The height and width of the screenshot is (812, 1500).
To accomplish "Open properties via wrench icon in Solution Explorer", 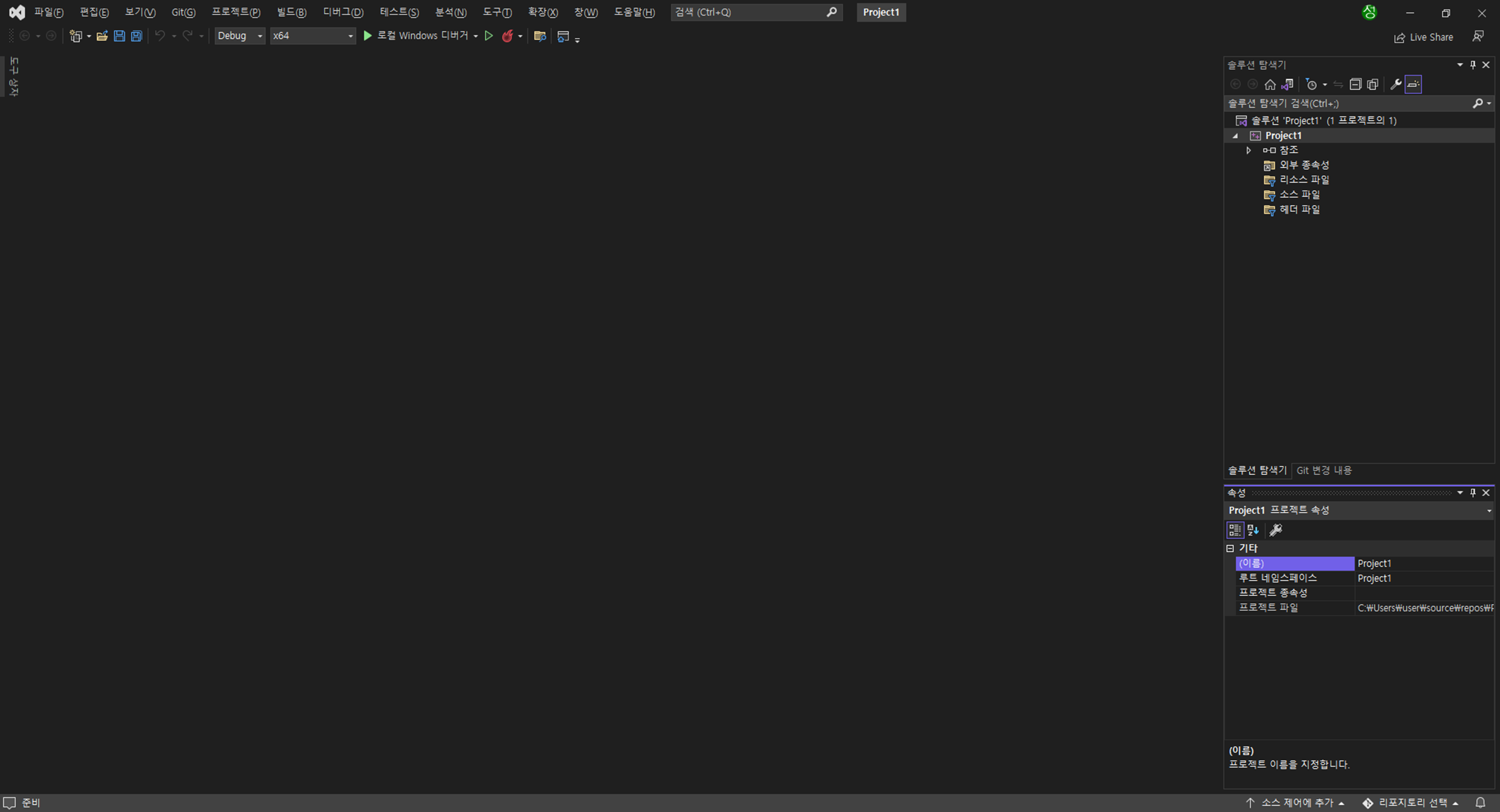I will 1396,84.
